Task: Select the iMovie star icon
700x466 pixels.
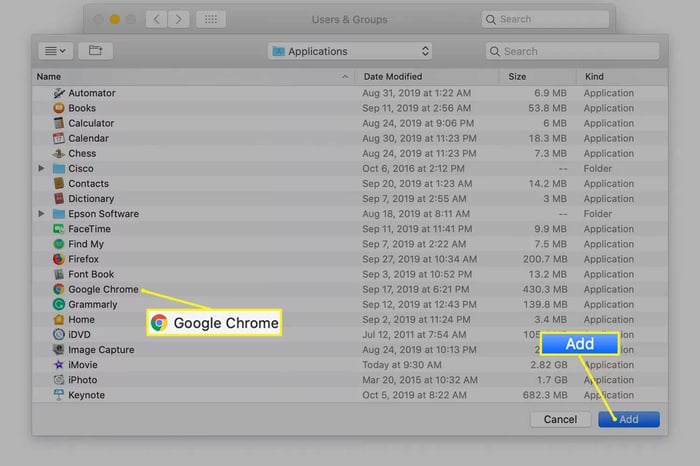Action: 59,365
